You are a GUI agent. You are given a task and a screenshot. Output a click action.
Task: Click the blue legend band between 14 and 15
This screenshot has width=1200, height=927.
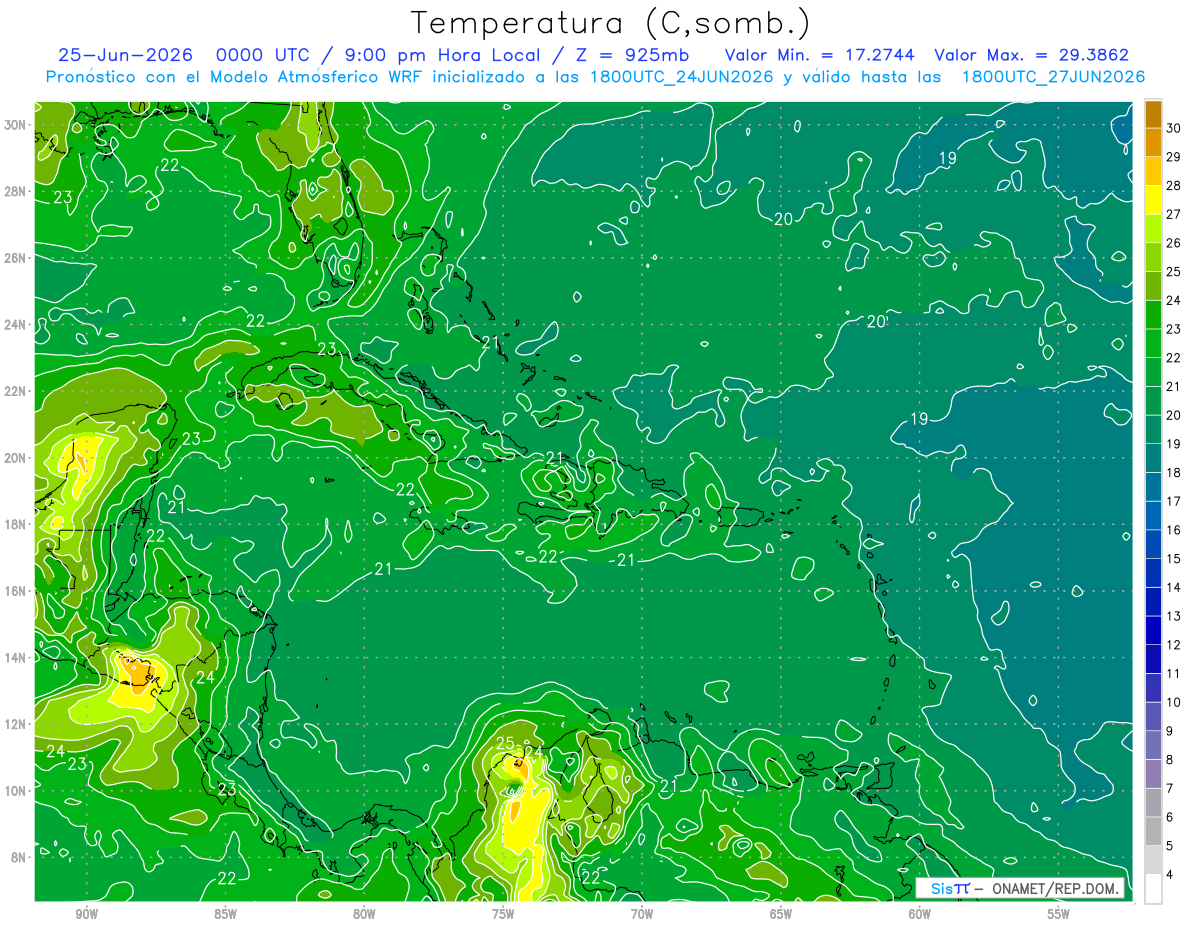click(x=1153, y=573)
